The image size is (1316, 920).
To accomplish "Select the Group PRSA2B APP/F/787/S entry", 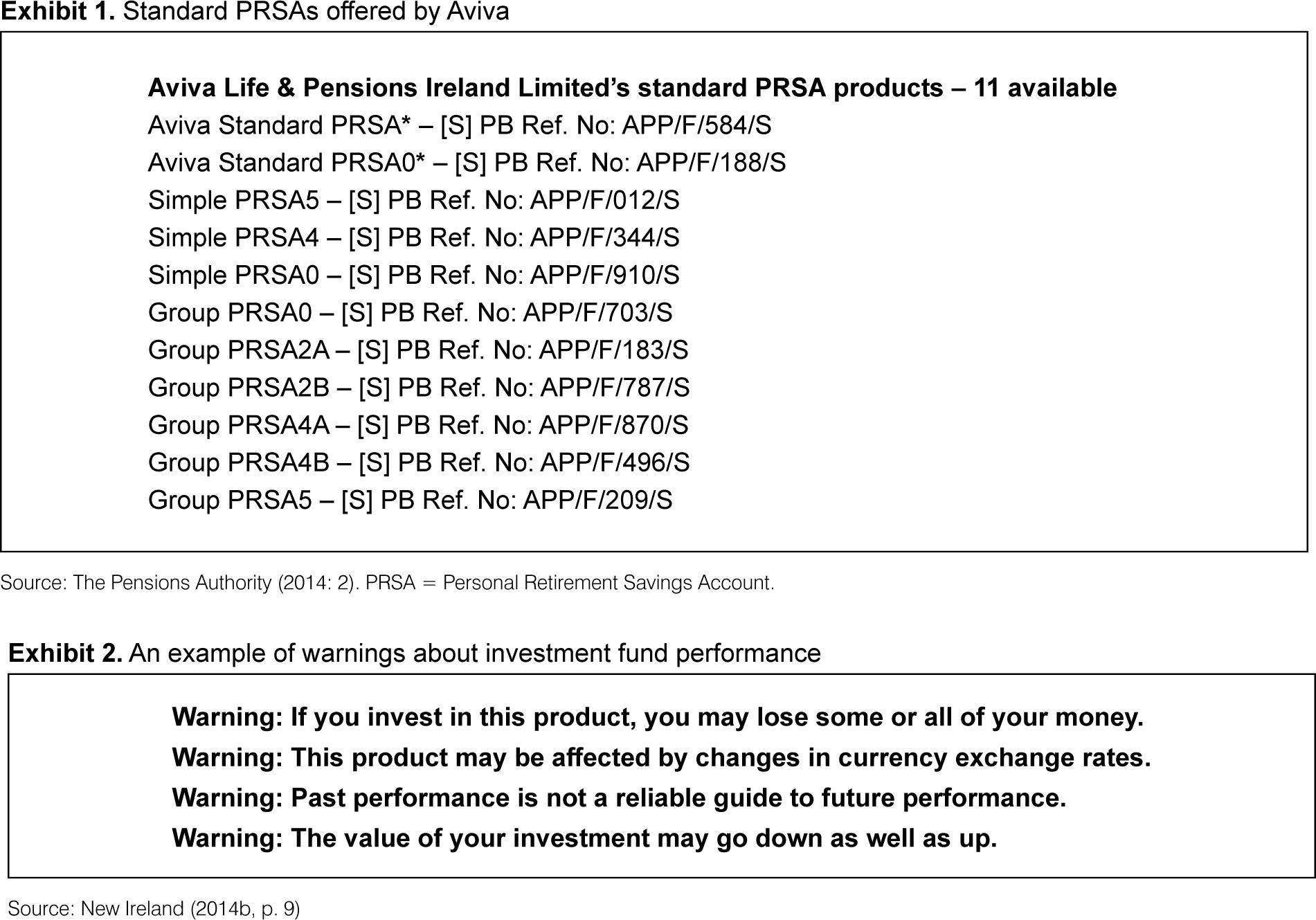I will [418, 387].
